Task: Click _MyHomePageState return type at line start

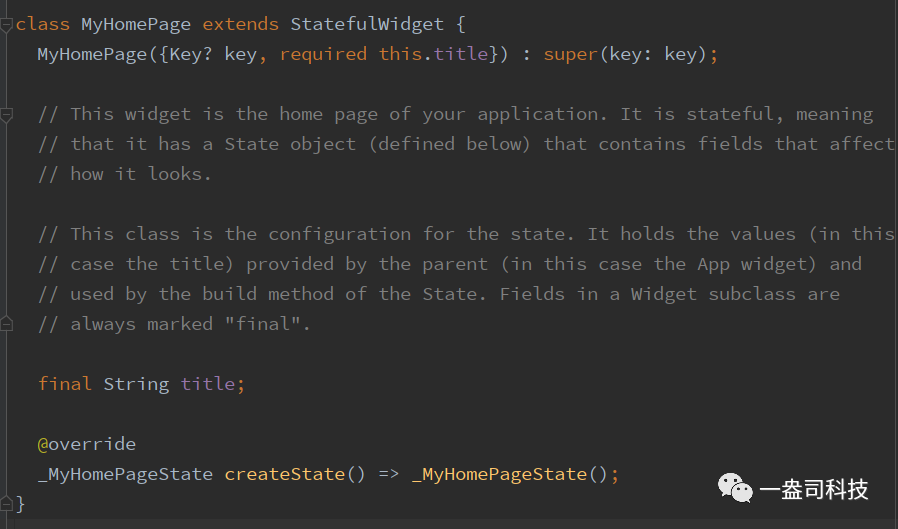Action: coord(125,474)
